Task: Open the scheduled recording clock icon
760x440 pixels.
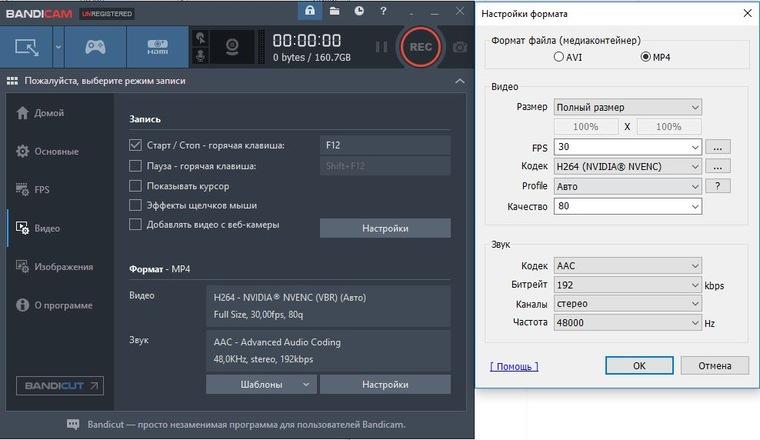Action: pos(359,11)
